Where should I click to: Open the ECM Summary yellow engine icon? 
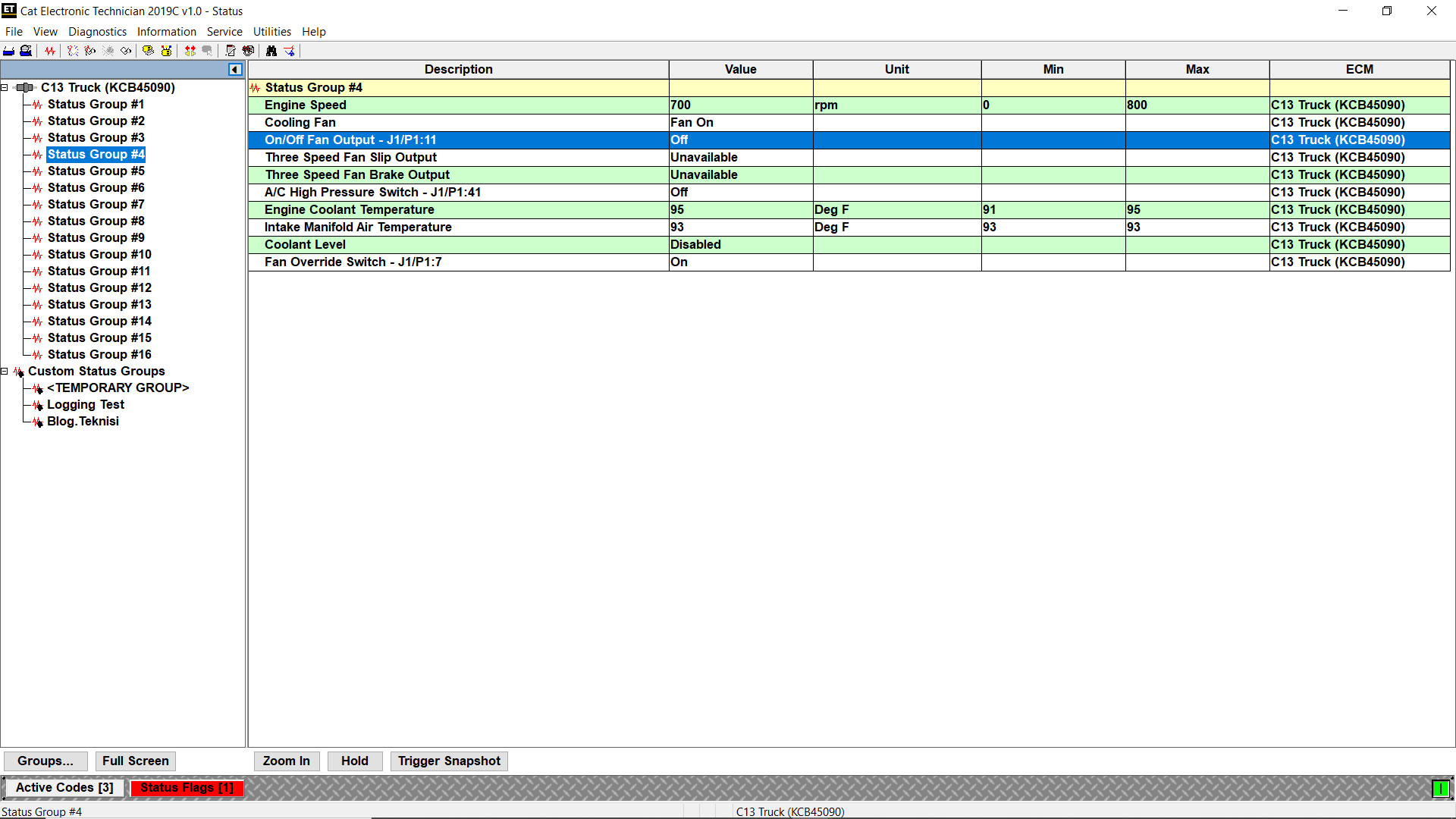[149, 51]
